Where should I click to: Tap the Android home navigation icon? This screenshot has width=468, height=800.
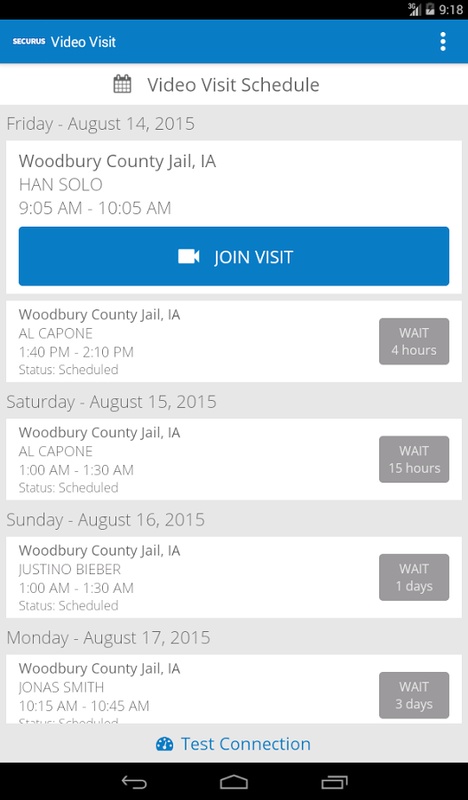click(x=234, y=782)
